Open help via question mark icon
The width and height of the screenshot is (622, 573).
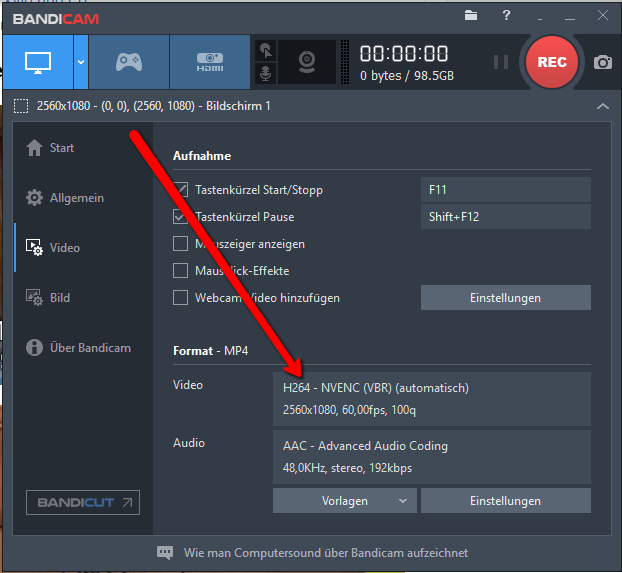pyautogui.click(x=506, y=15)
